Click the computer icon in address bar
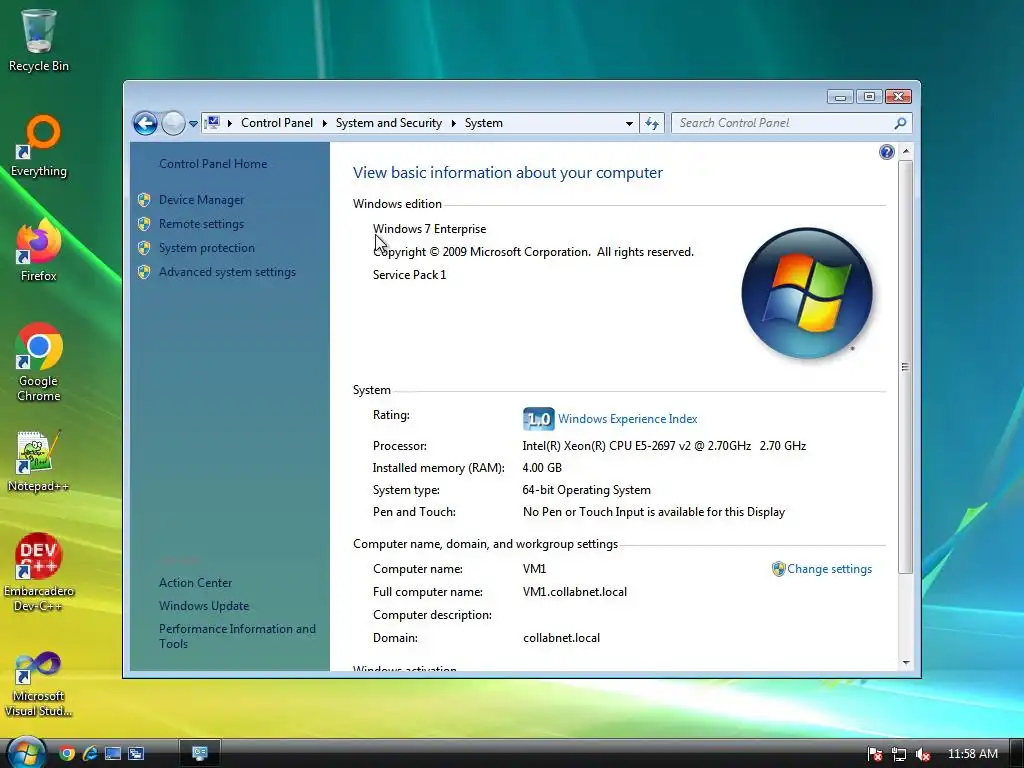This screenshot has width=1024, height=768. (212, 123)
